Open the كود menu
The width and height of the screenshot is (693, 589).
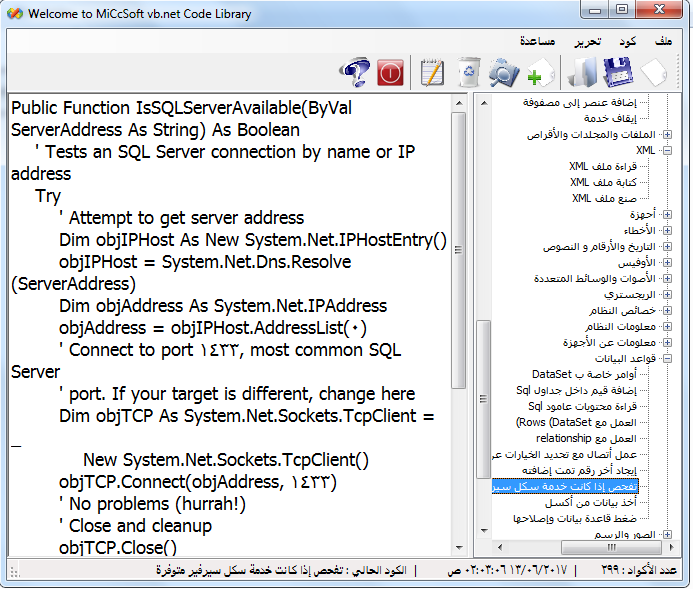(x=627, y=41)
